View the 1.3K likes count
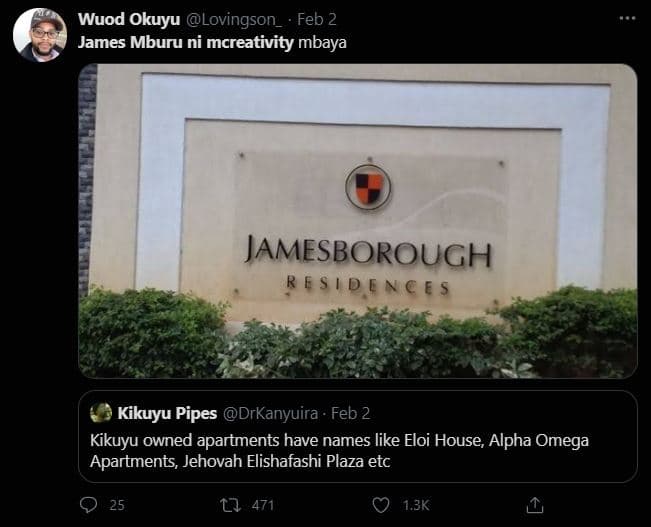651x527 pixels. [416, 505]
